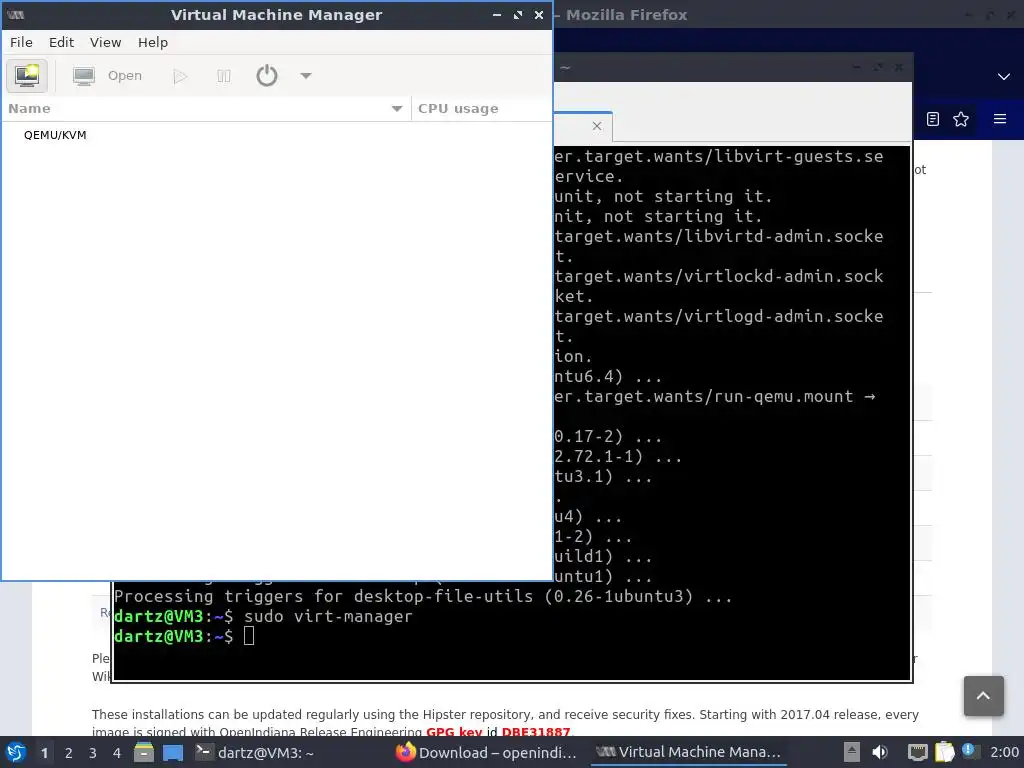Open the Firefox hamburger menu
1024x768 pixels.
(1000, 119)
